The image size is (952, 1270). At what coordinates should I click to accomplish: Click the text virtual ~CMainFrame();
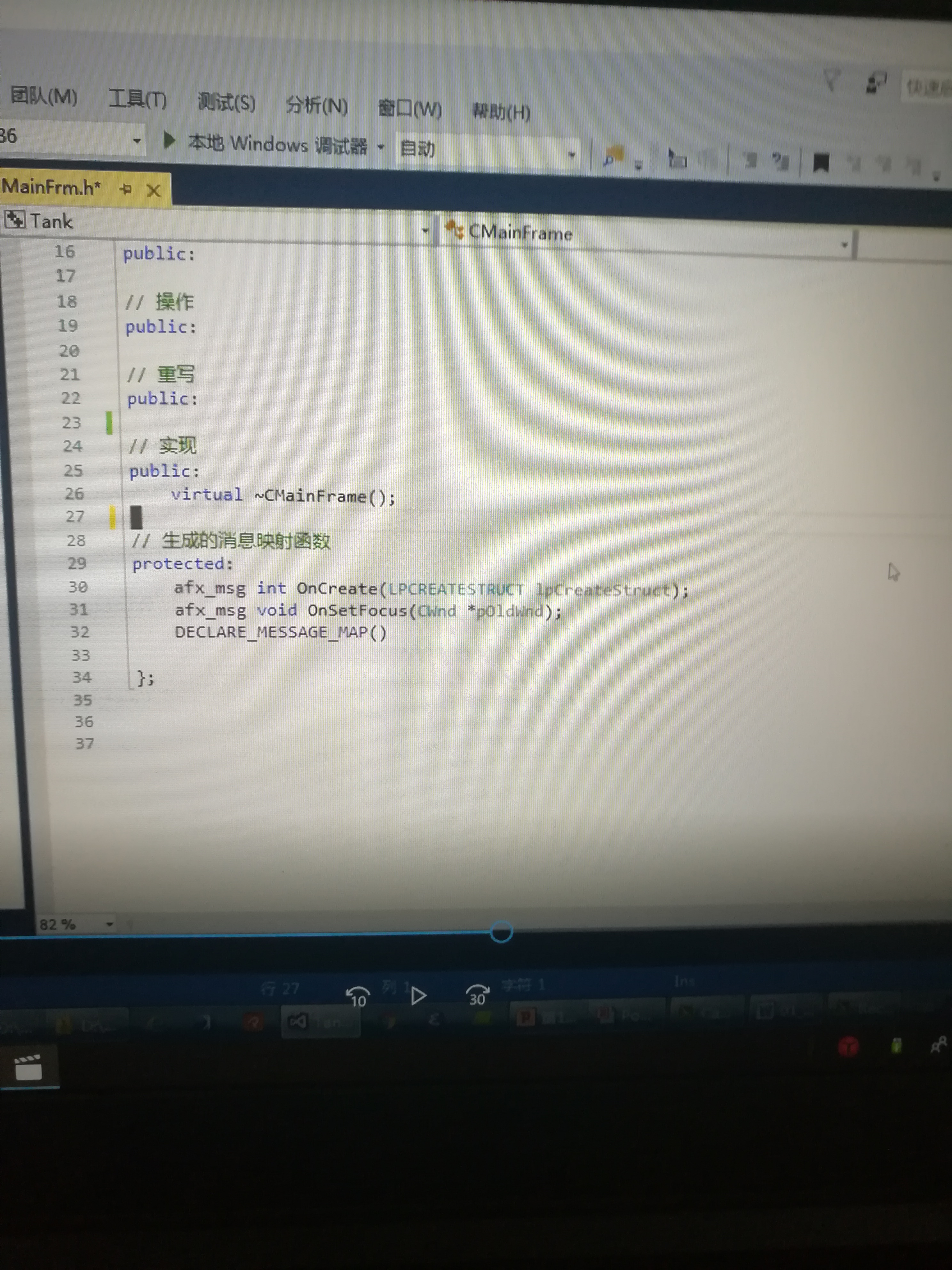pos(283,495)
